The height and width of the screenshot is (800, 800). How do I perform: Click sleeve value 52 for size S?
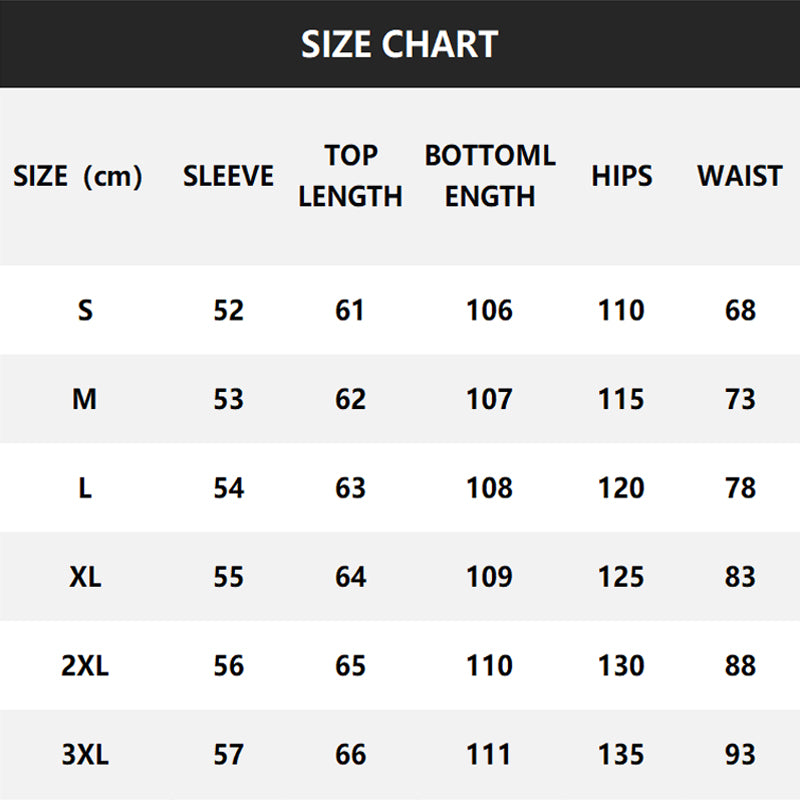tap(229, 310)
